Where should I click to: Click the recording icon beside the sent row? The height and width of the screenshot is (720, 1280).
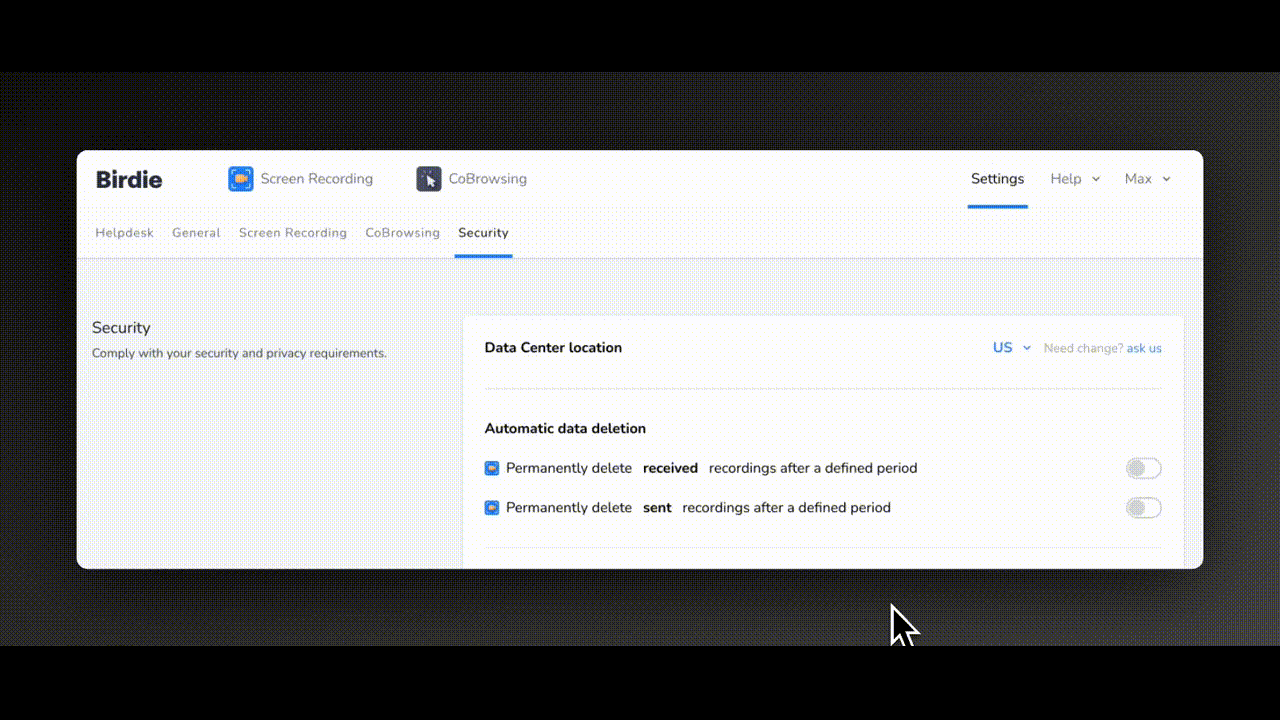492,508
